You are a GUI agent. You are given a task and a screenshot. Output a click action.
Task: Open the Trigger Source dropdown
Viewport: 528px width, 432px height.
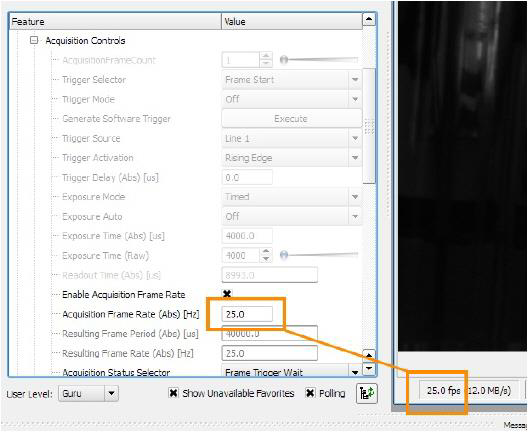pyautogui.click(x=292, y=138)
